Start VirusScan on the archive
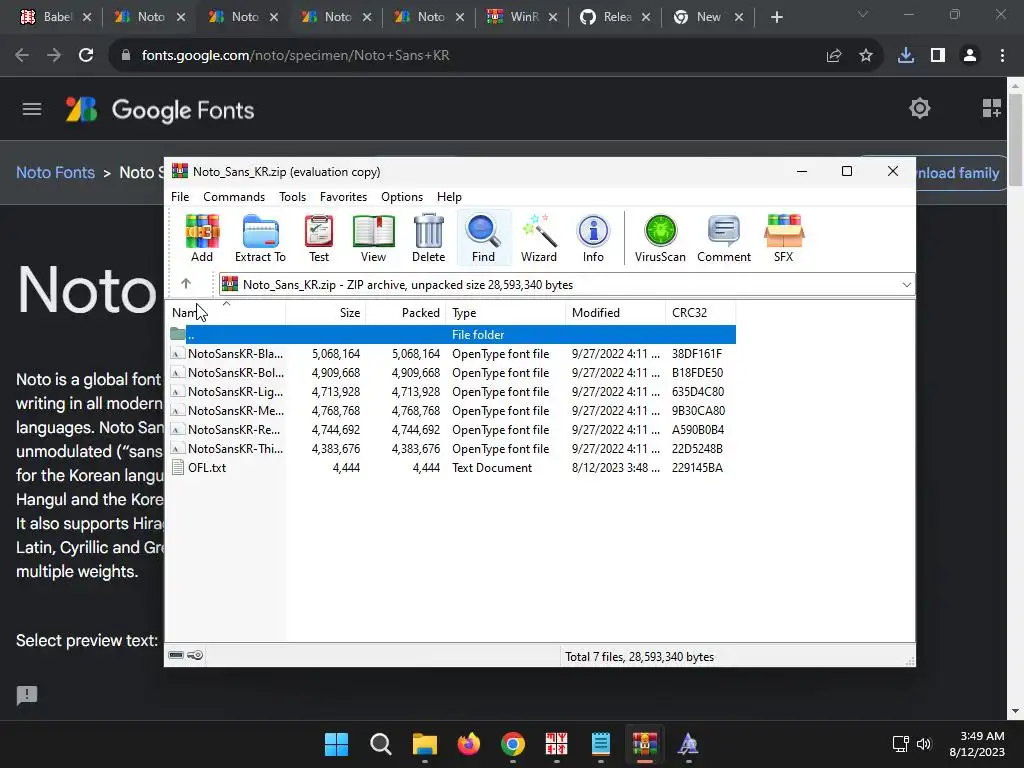Image resolution: width=1024 pixels, height=768 pixels. pyautogui.click(x=660, y=238)
